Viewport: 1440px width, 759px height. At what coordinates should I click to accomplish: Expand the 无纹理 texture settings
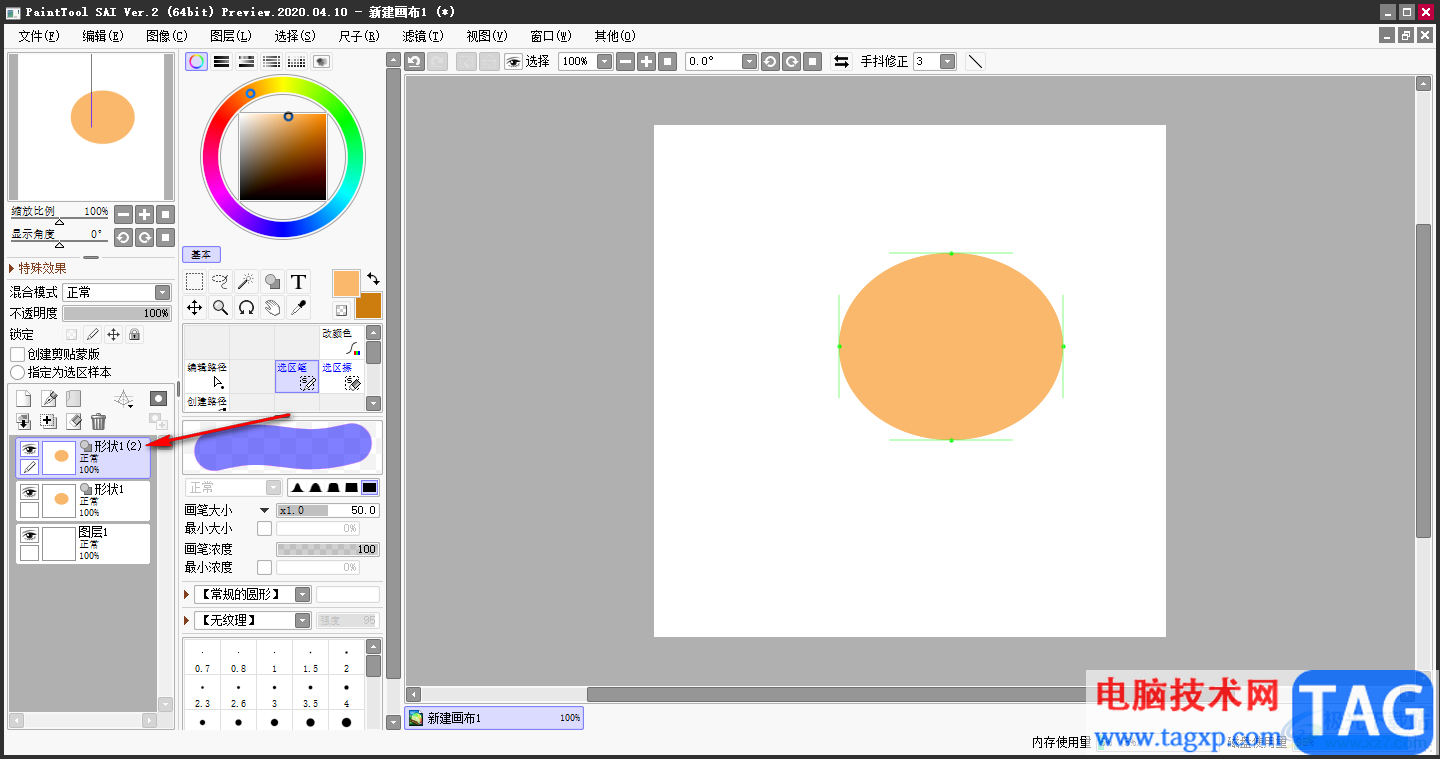[x=187, y=620]
